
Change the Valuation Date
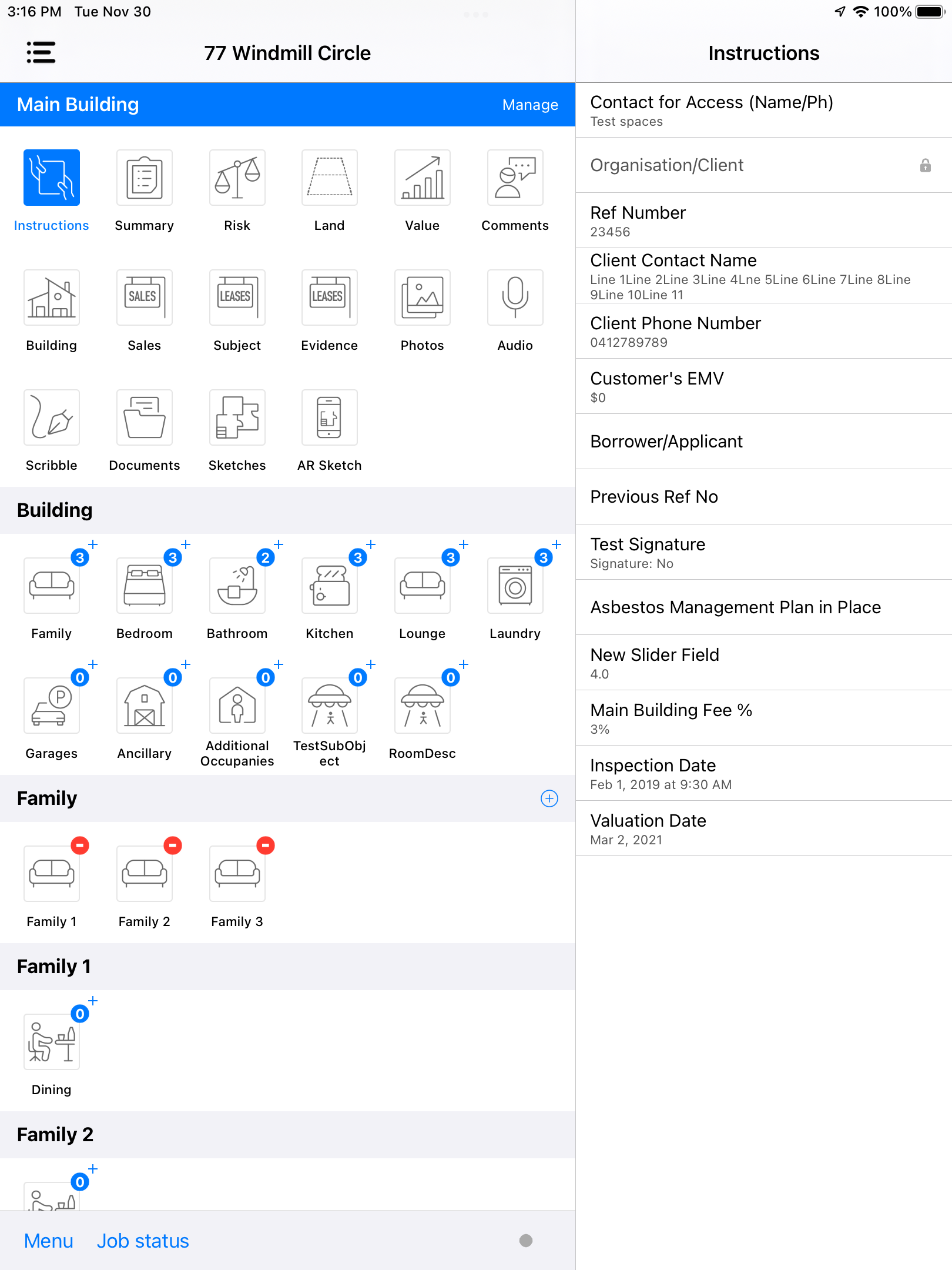(764, 828)
